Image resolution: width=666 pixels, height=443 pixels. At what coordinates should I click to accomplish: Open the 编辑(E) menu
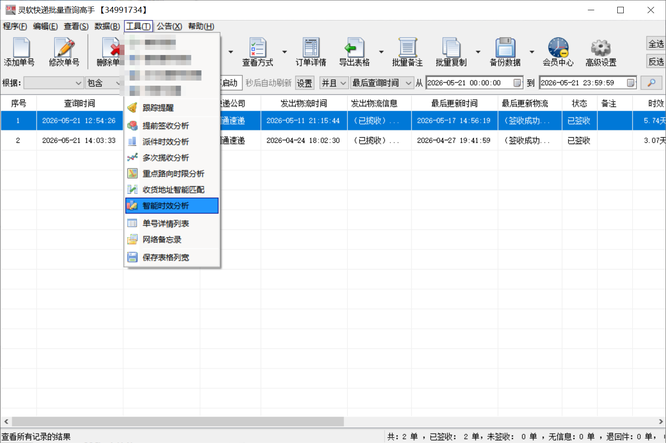click(x=45, y=26)
